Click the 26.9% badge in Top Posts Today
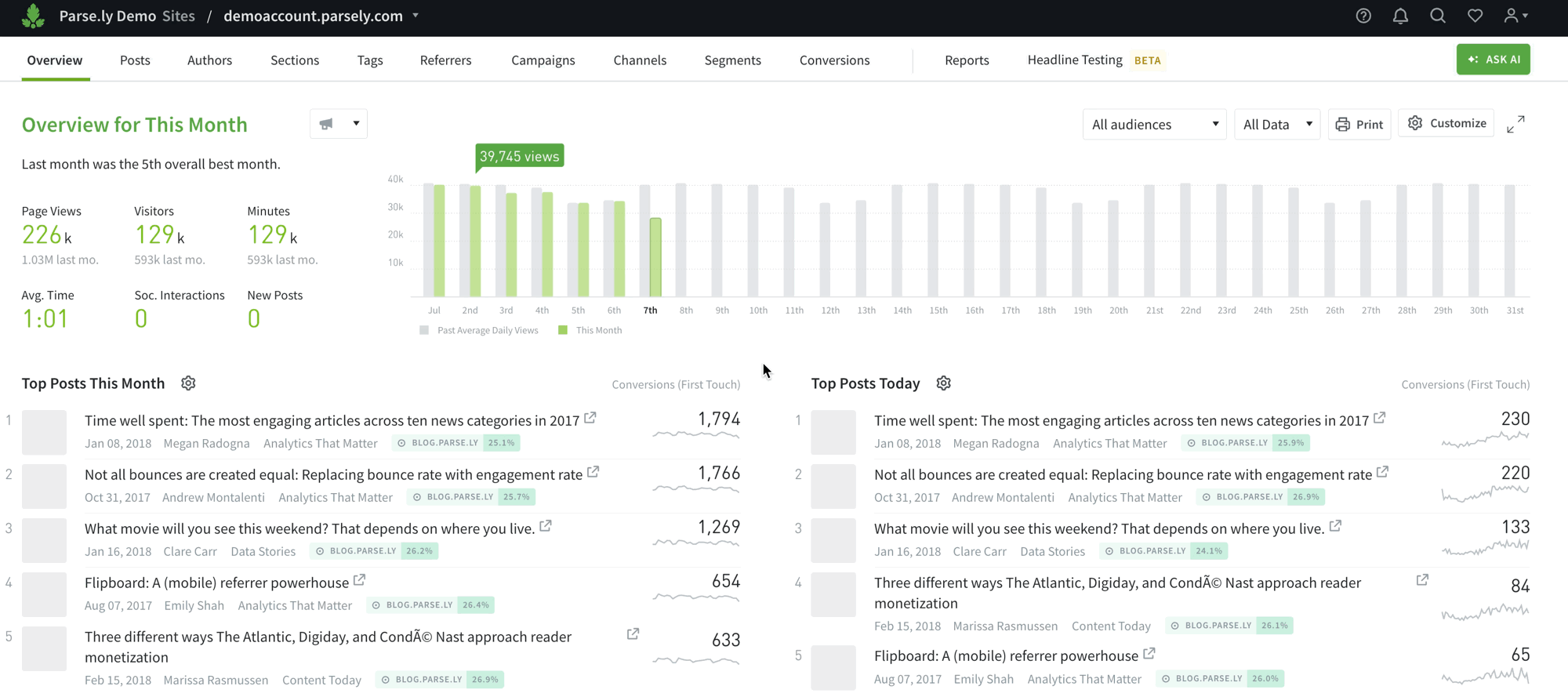This screenshot has height=697, width=1568. [1260, 496]
